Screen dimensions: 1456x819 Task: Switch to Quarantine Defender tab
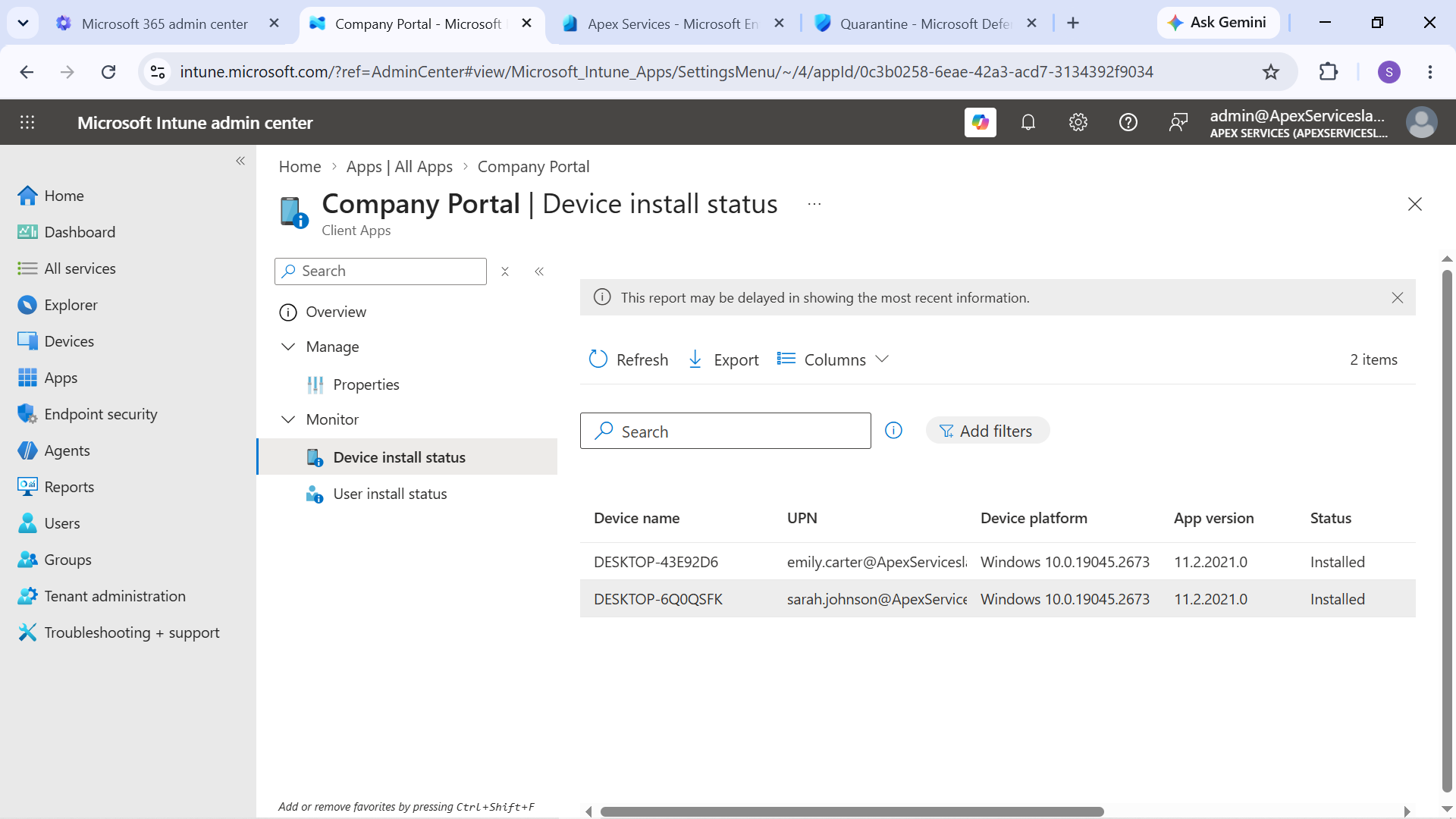click(924, 24)
